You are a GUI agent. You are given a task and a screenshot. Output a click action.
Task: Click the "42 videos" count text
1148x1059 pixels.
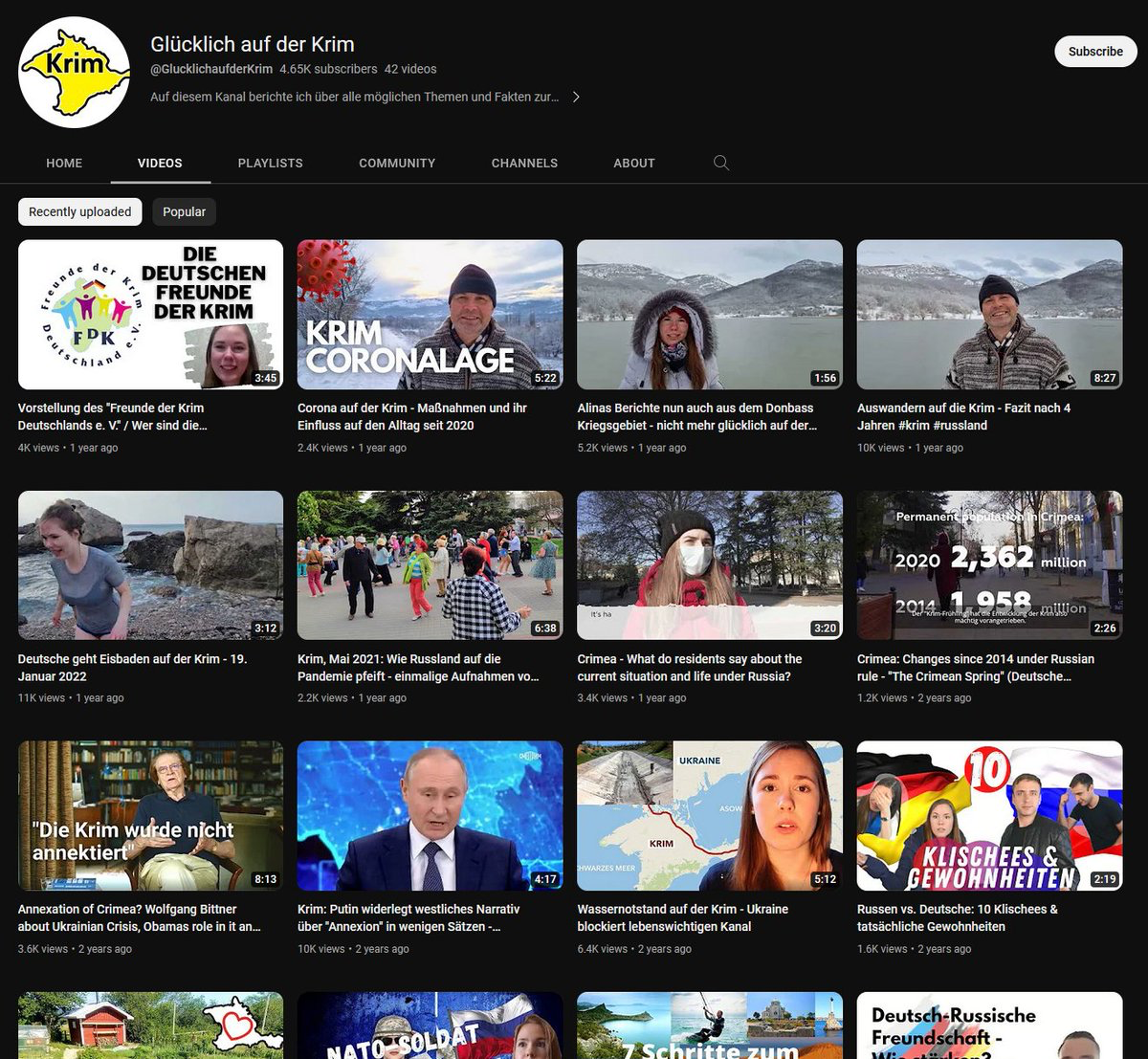410,69
